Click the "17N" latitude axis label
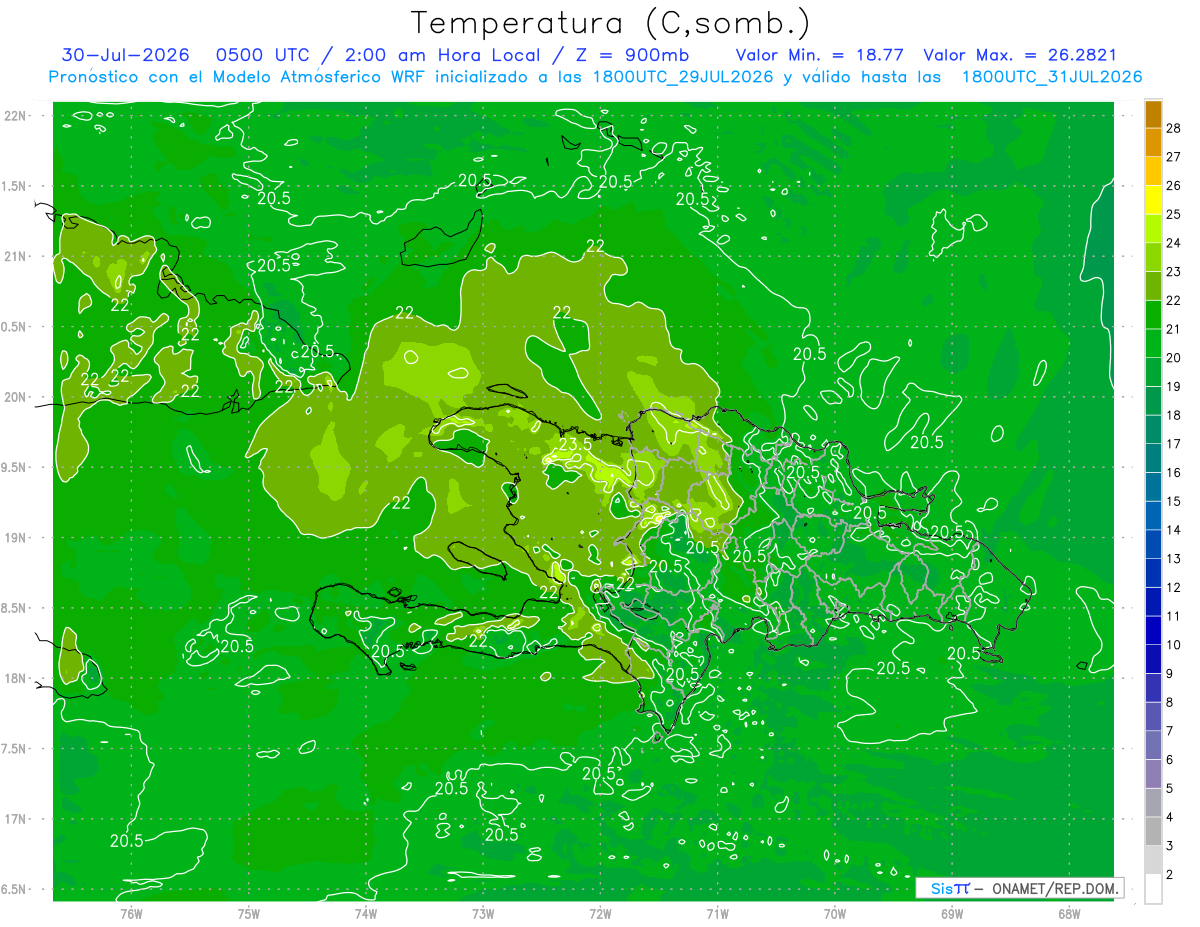 pos(16,819)
